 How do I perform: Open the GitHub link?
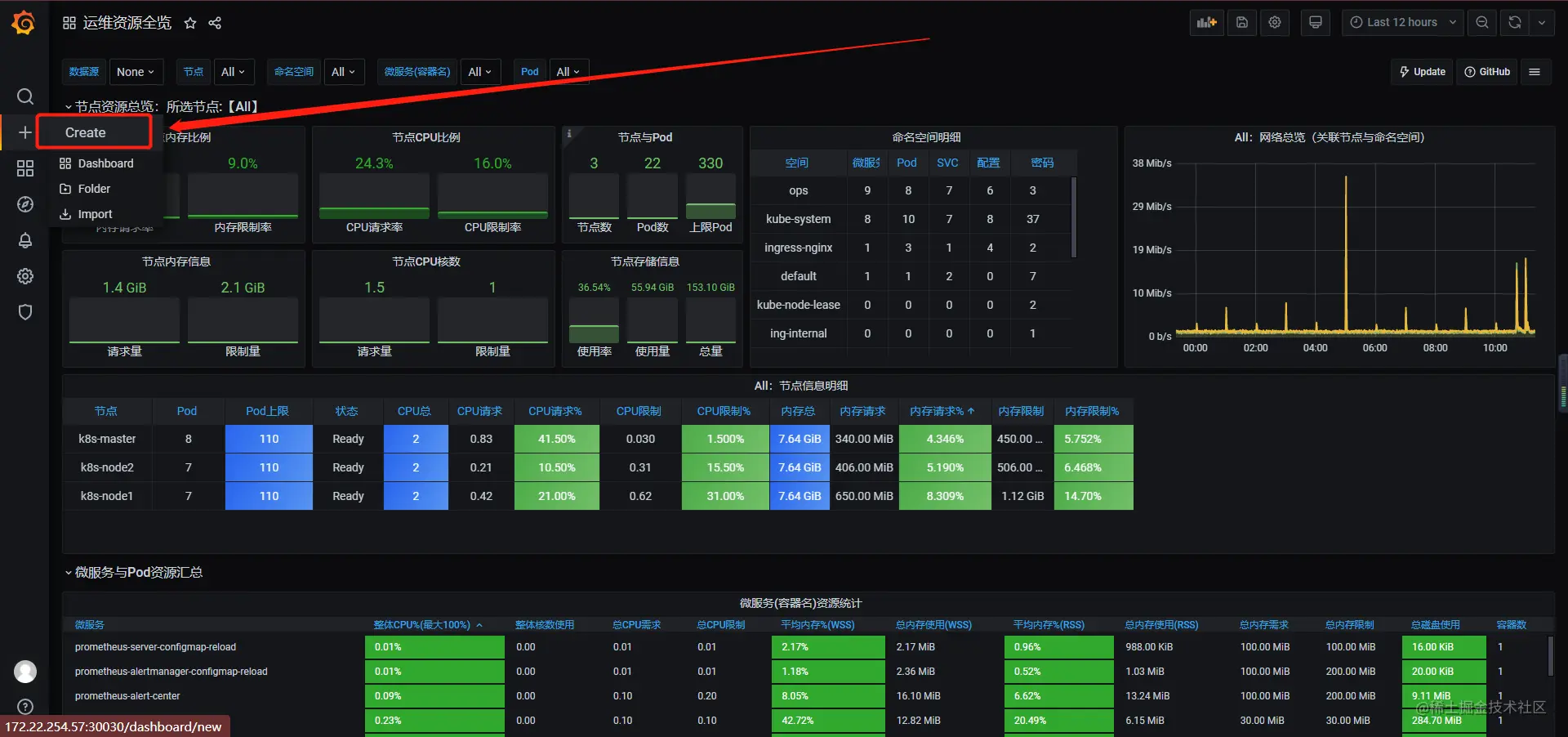tap(1487, 72)
